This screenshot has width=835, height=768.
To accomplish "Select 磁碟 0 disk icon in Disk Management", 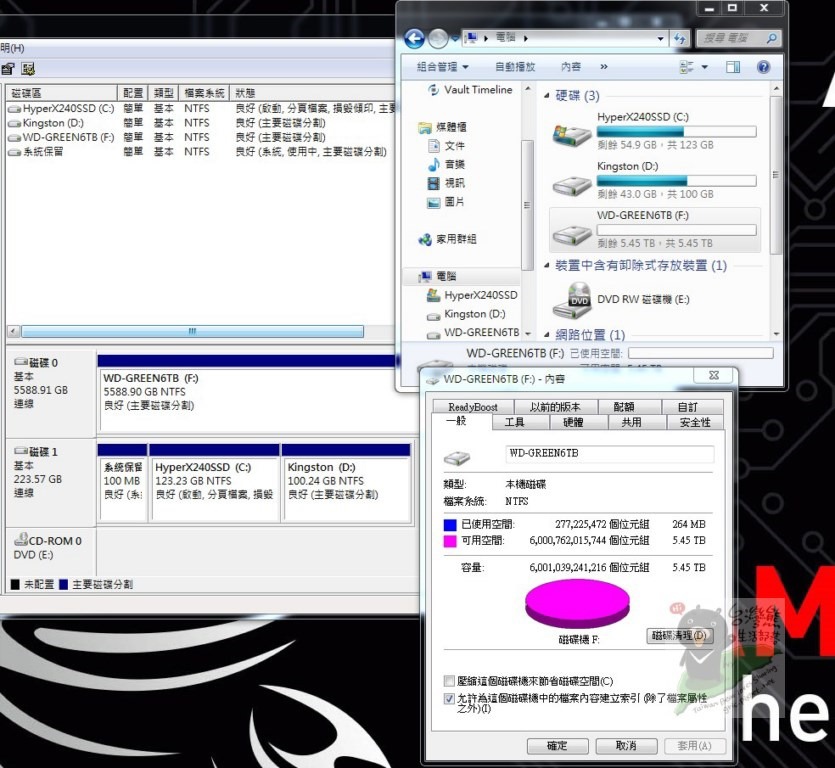I will tap(21, 362).
